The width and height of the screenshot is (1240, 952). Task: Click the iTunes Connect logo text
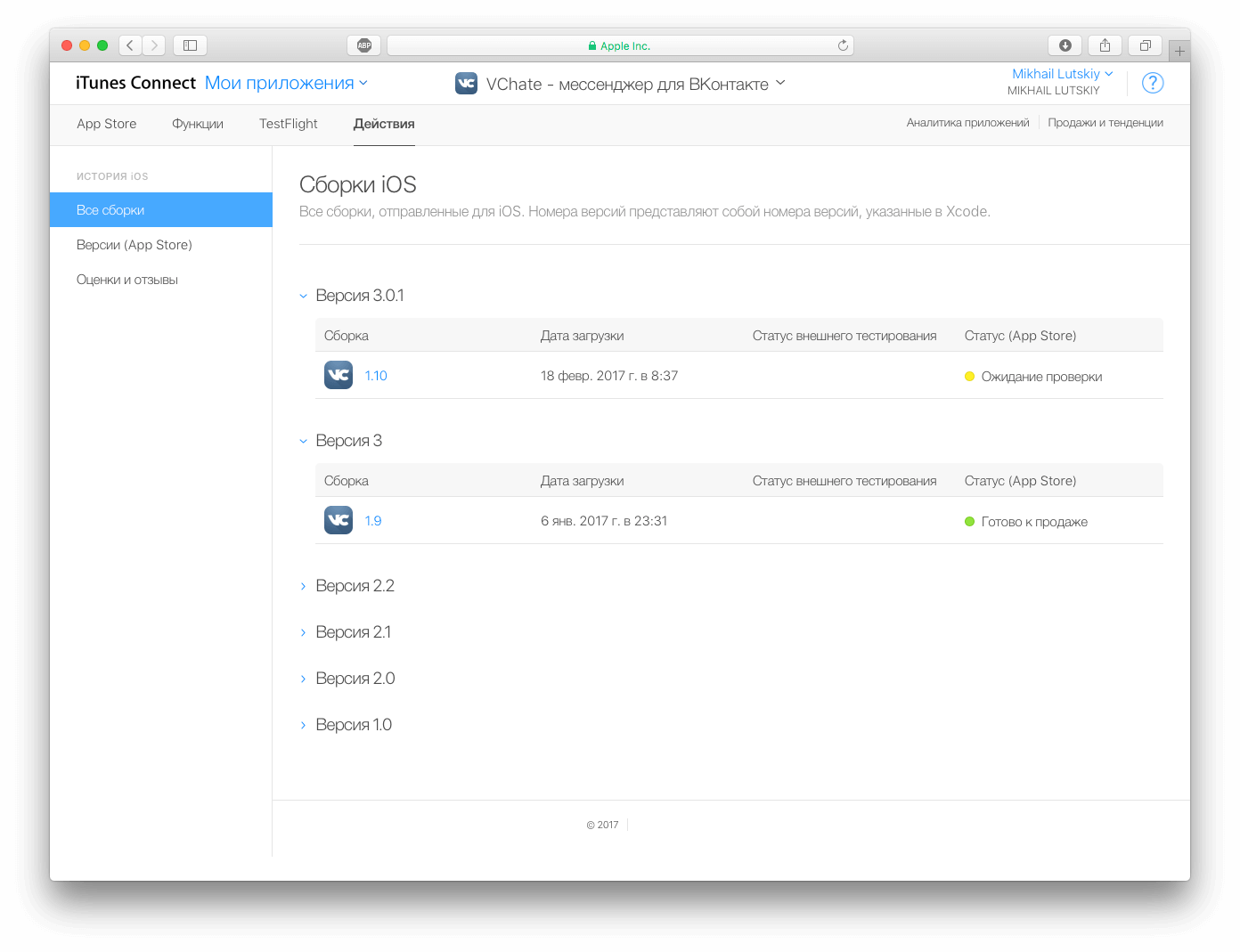point(135,83)
